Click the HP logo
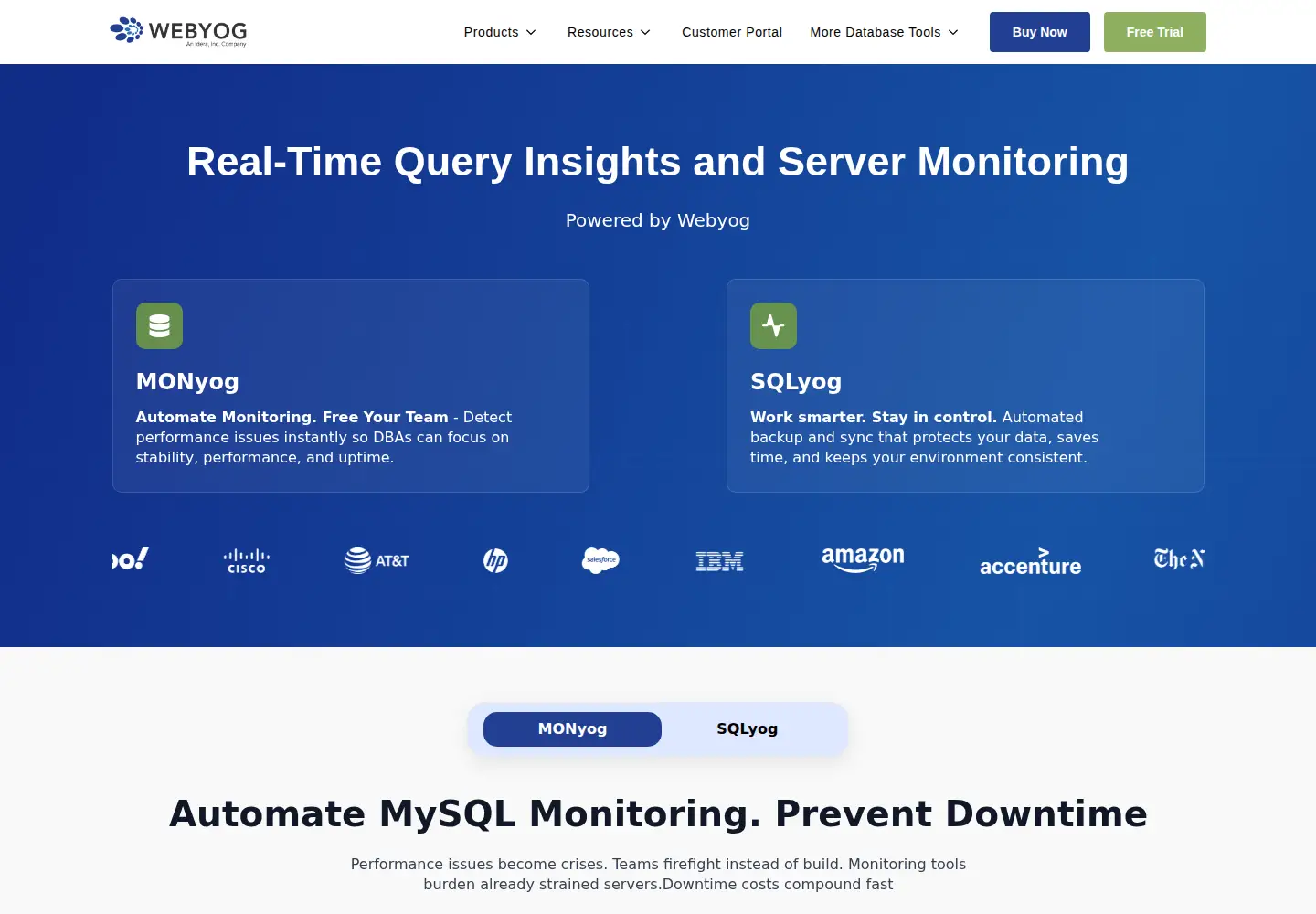The height and width of the screenshot is (914, 1316). (x=495, y=560)
